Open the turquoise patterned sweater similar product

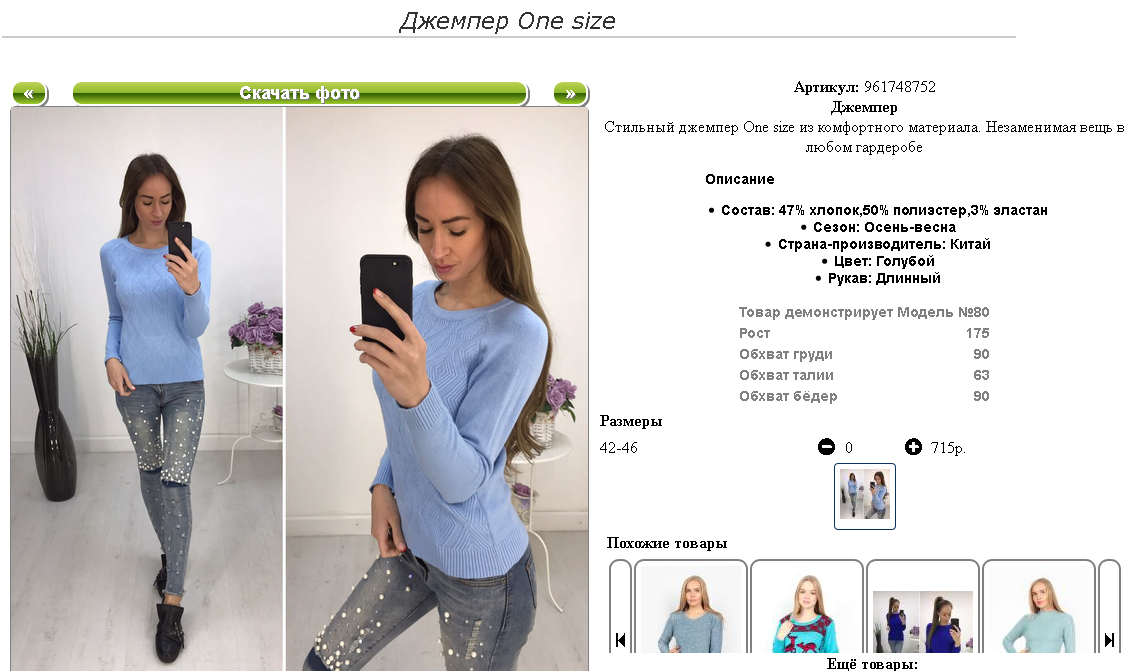pos(806,608)
